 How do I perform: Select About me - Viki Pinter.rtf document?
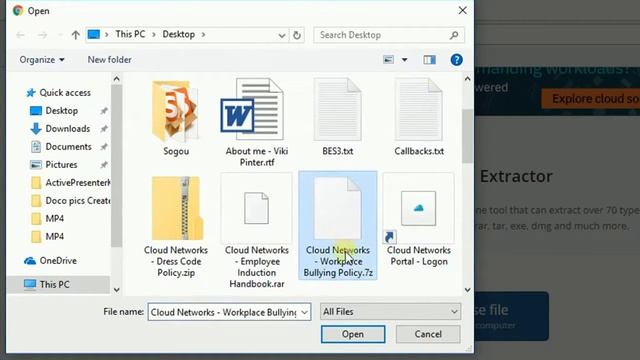click(x=256, y=122)
